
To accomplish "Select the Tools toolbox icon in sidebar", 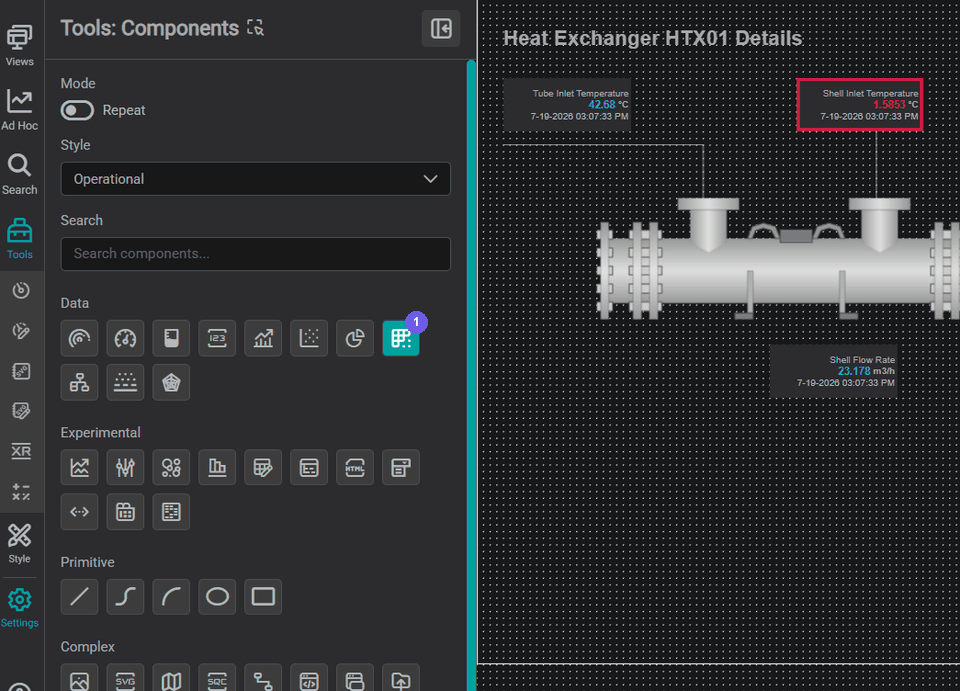I will tap(20, 238).
